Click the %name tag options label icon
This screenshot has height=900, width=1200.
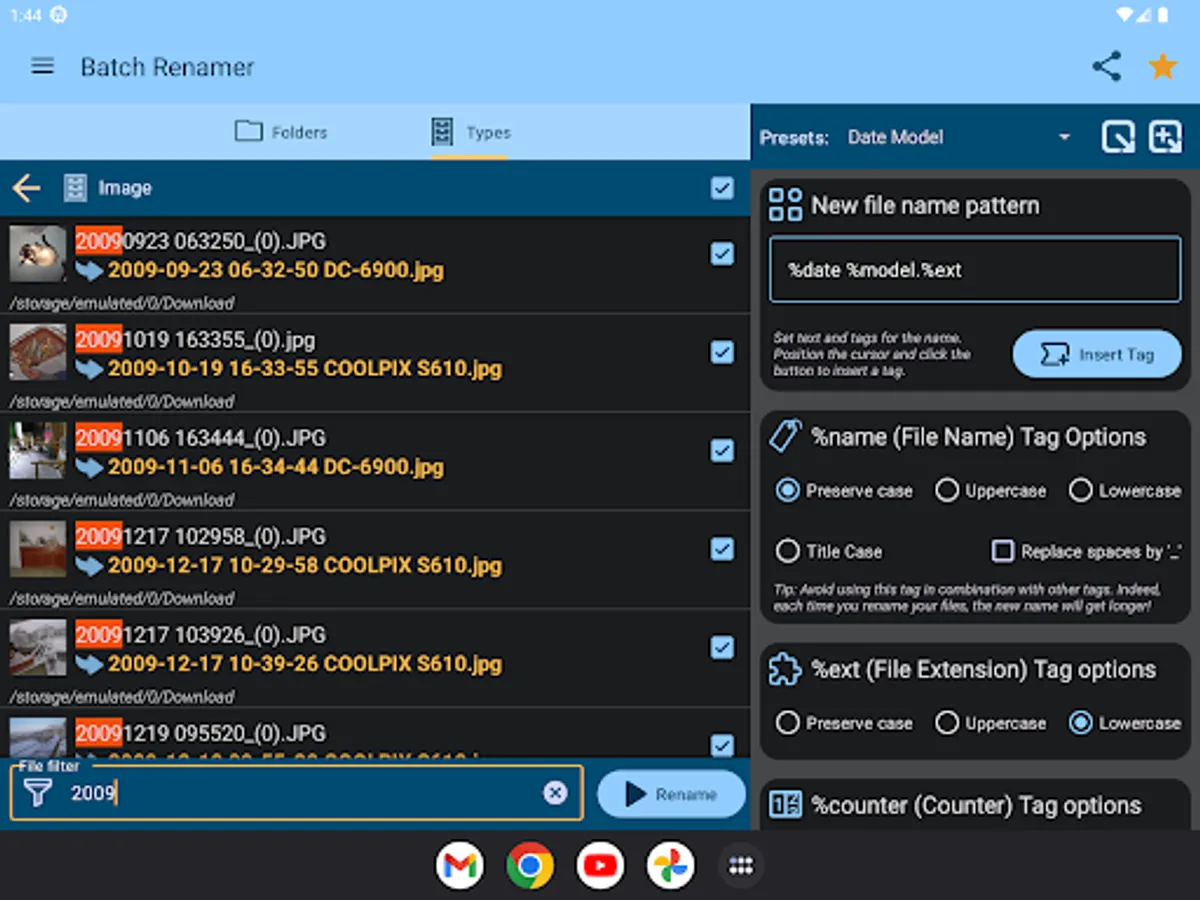(x=785, y=436)
